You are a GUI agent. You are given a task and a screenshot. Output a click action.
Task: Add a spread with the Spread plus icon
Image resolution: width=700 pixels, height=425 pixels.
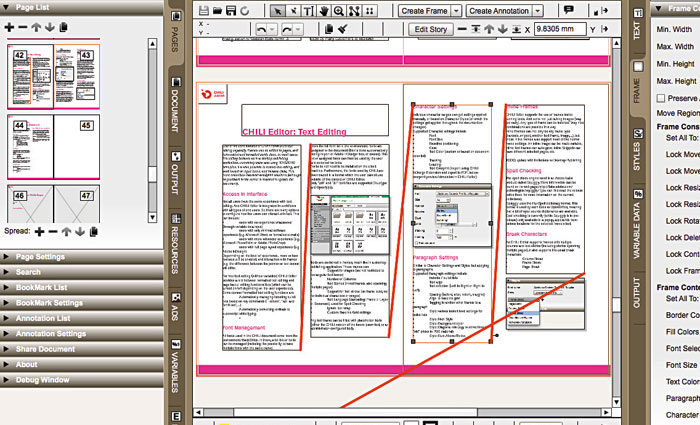click(x=39, y=232)
